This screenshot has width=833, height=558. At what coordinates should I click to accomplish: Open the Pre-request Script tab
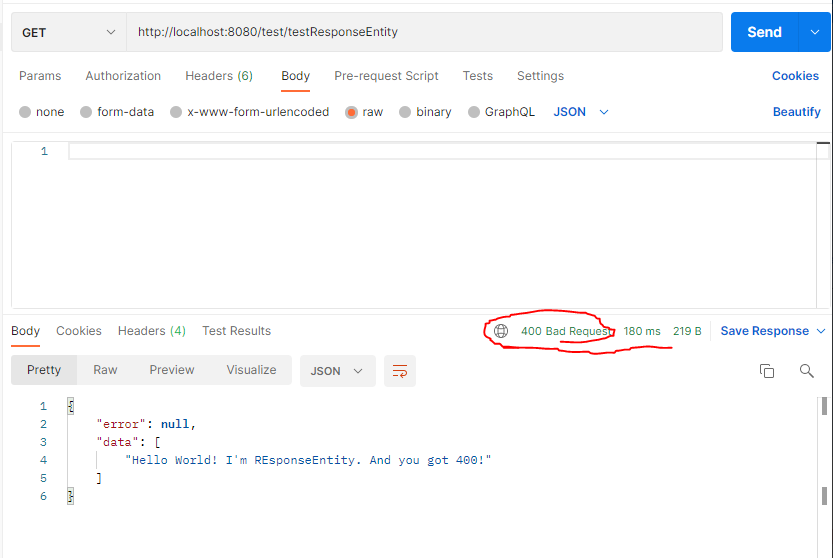pos(386,76)
